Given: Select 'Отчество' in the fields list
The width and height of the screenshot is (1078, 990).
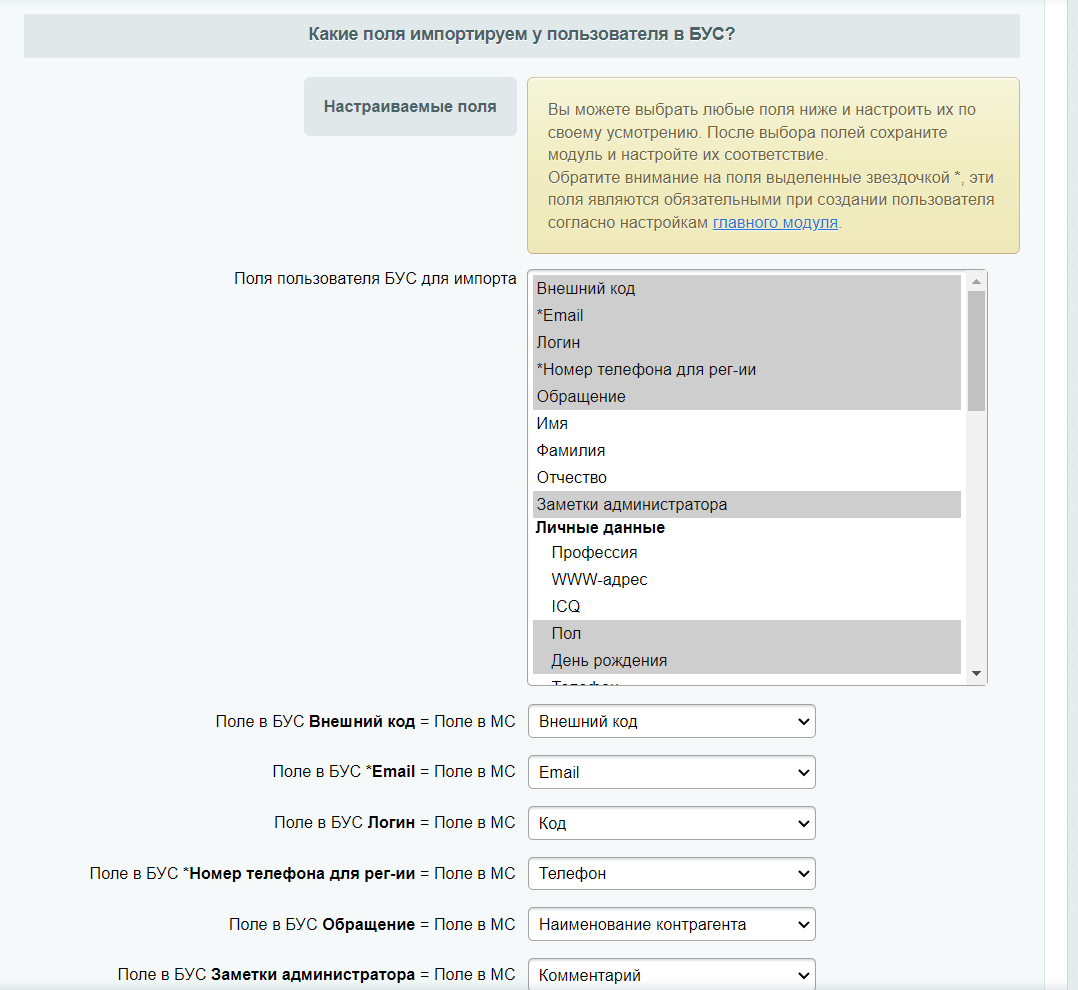Looking at the screenshot, I should (572, 478).
